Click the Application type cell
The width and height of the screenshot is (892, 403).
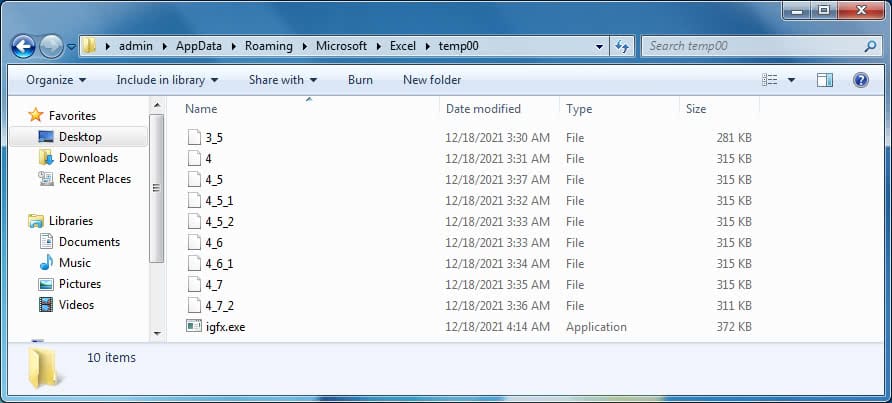tap(596, 327)
